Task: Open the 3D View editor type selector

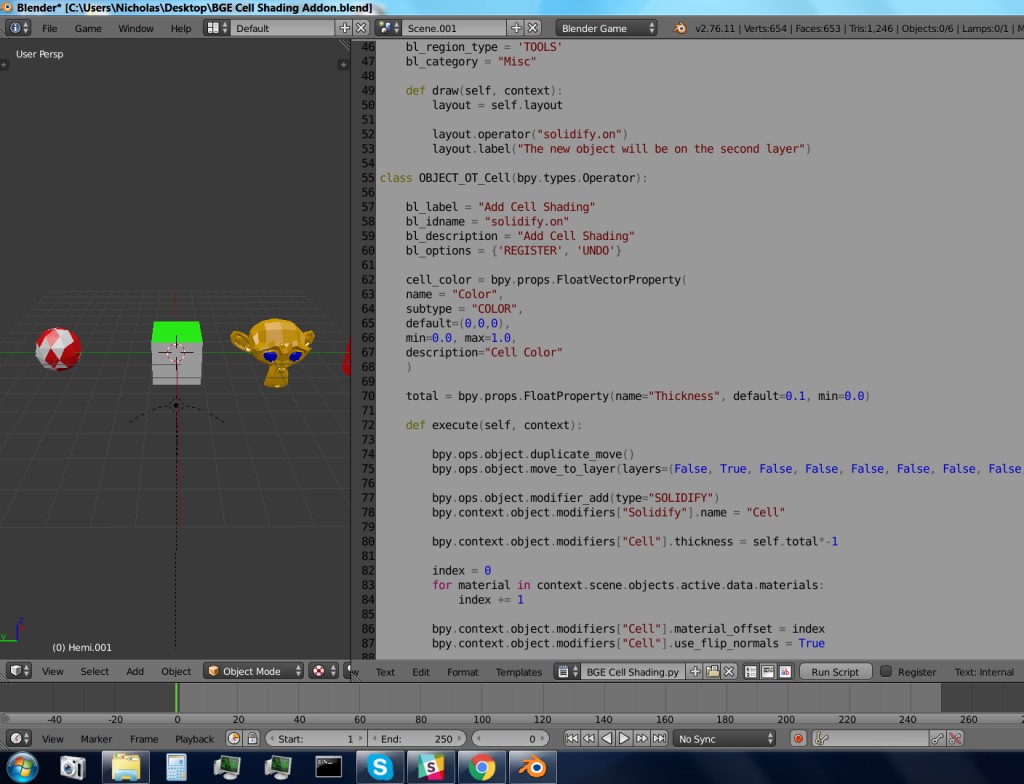Action: (x=19, y=671)
